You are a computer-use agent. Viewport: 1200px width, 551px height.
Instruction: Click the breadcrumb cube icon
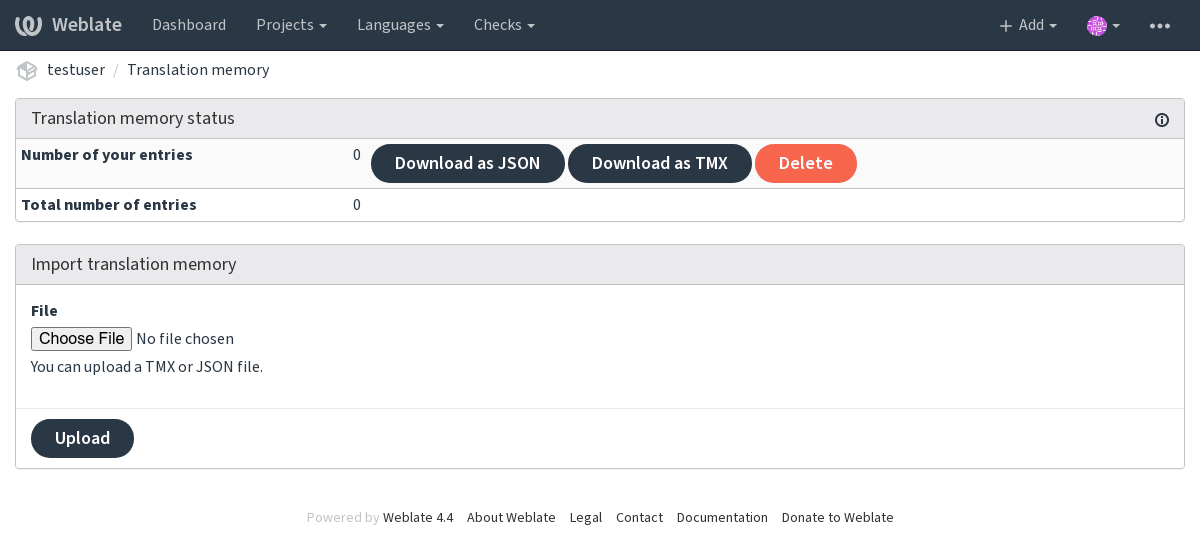(x=27, y=70)
